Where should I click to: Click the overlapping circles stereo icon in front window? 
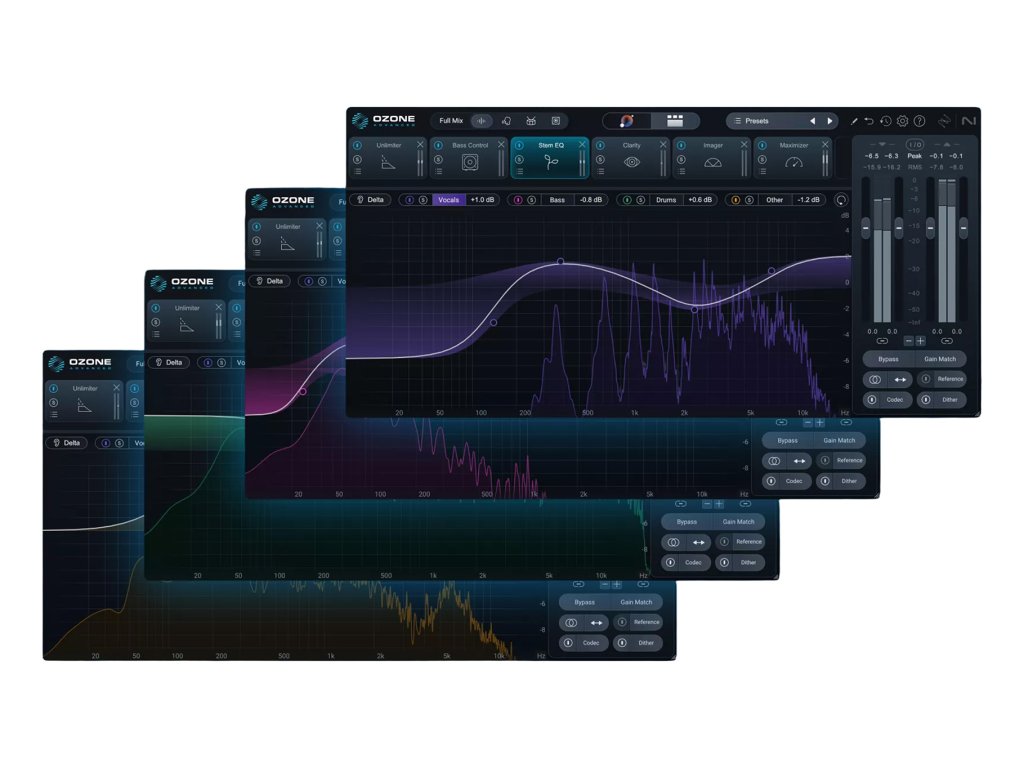(x=875, y=379)
